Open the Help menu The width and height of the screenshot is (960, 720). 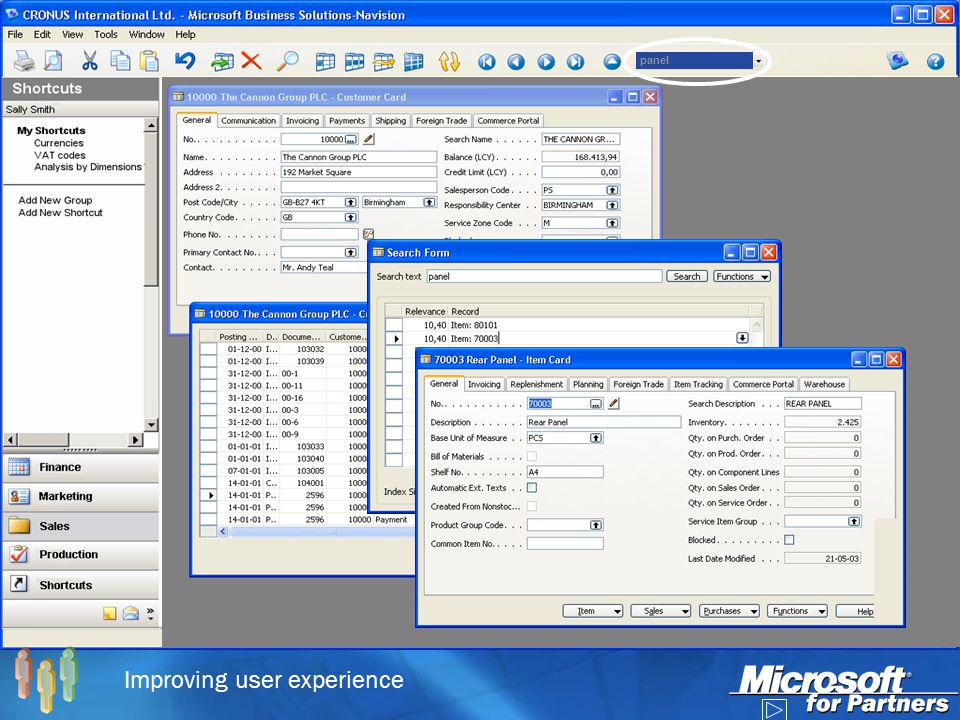pos(185,34)
